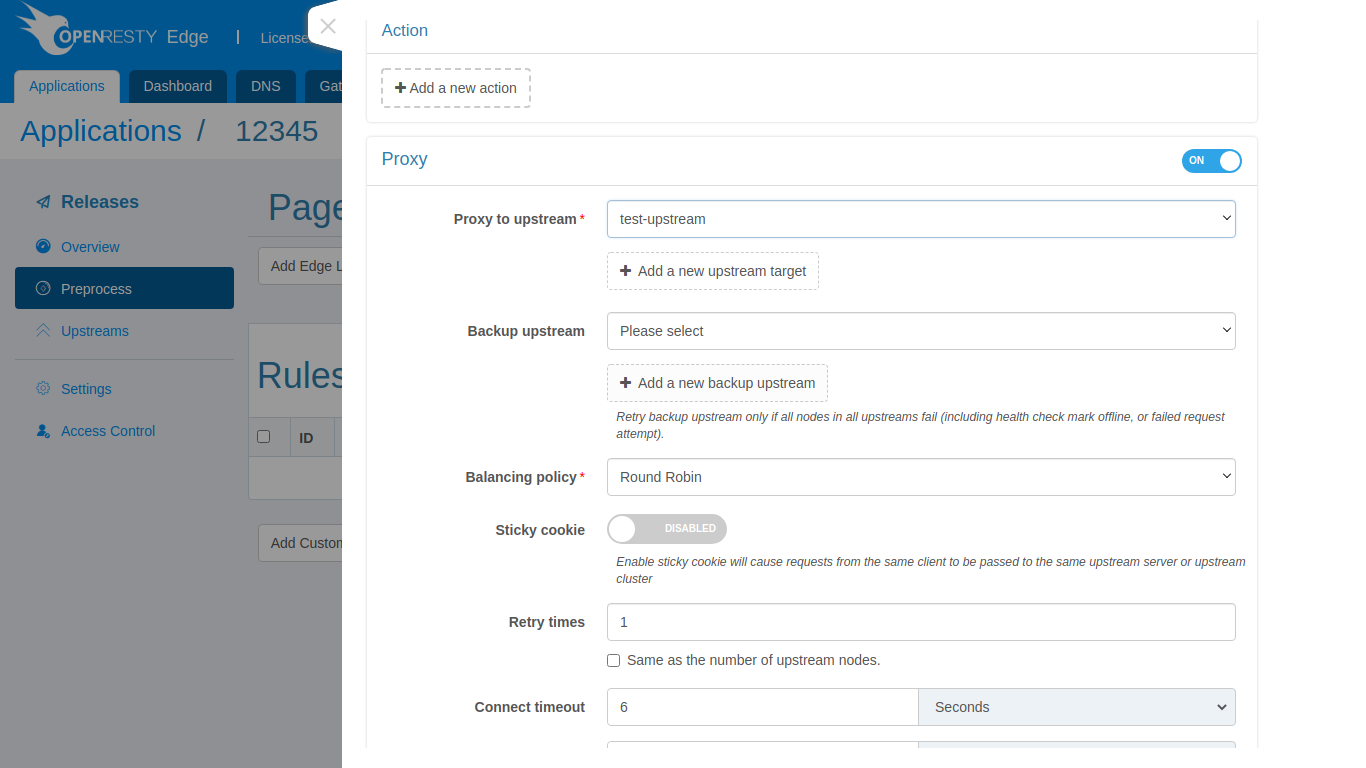
Task: Open the Backup upstream dropdown
Action: coord(921,331)
